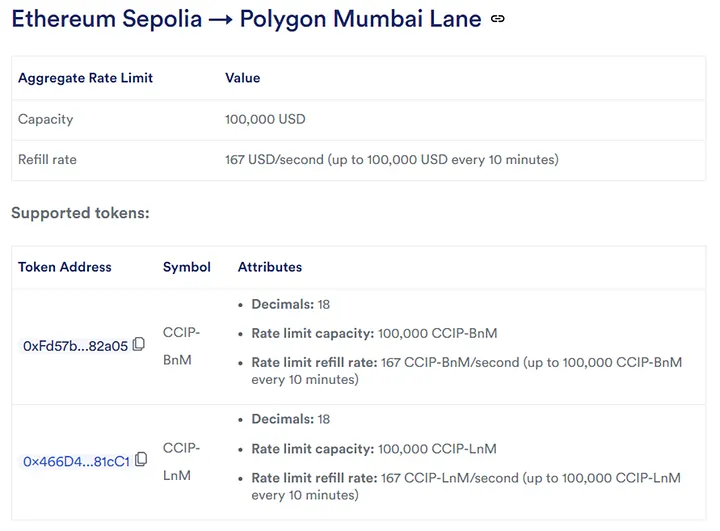Viewport: 720px width, 531px height.
Task: Open the 0xFd57b...82a05 address link
Action: pyautogui.click(x=75, y=346)
